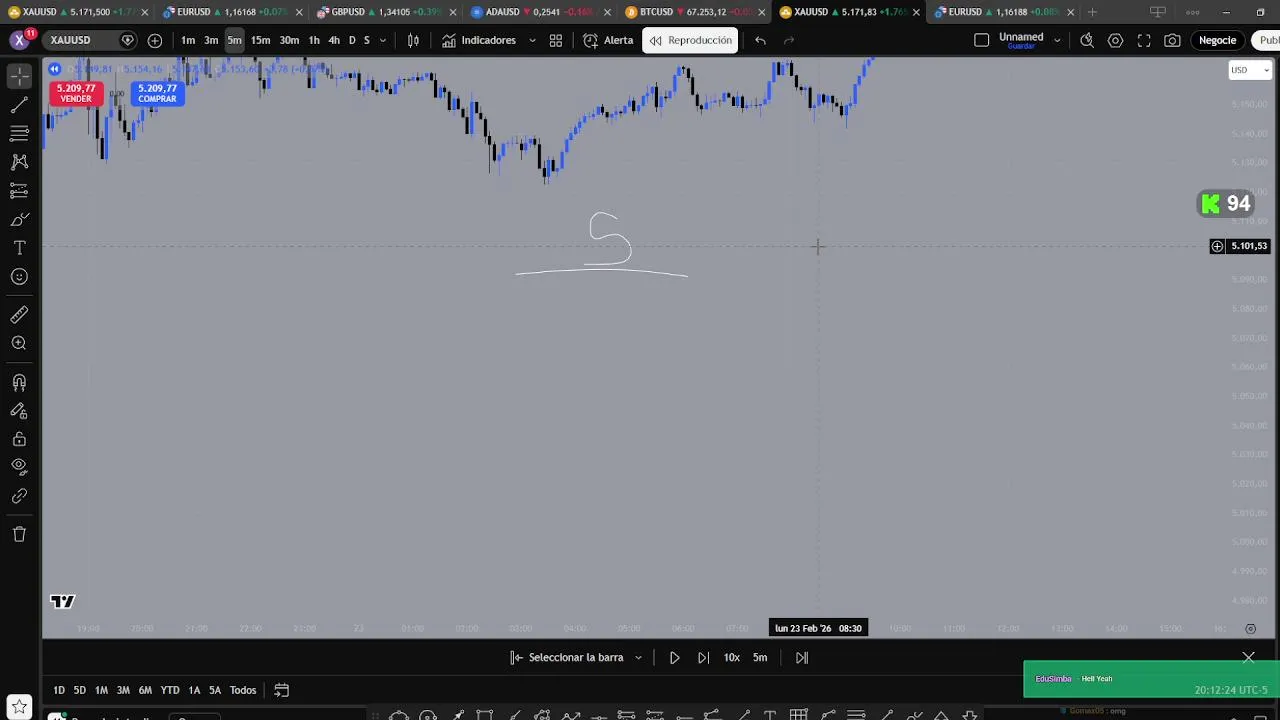The height and width of the screenshot is (720, 1280).
Task: Hide all drawings with eye icon
Action: coord(19,466)
